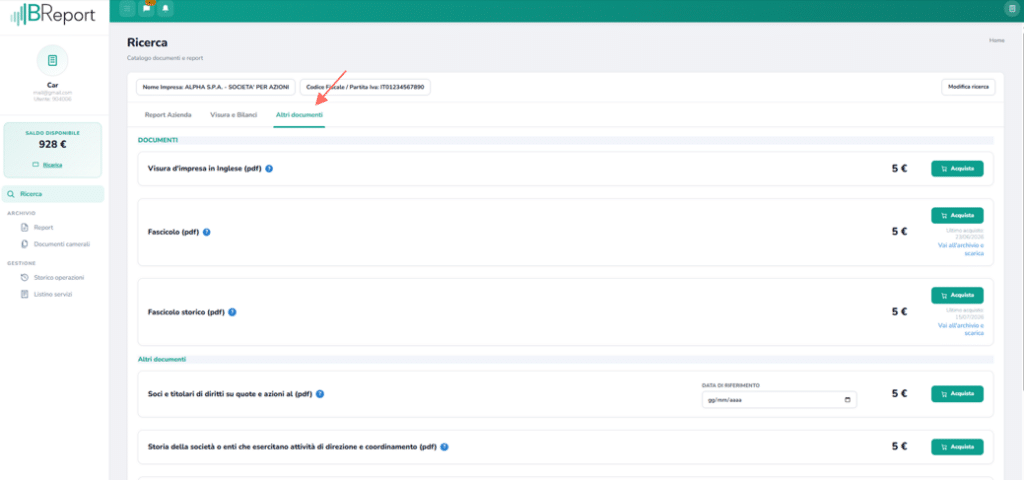The height and width of the screenshot is (480, 1024).
Task: Click Modifica ricerca button
Action: 968,88
